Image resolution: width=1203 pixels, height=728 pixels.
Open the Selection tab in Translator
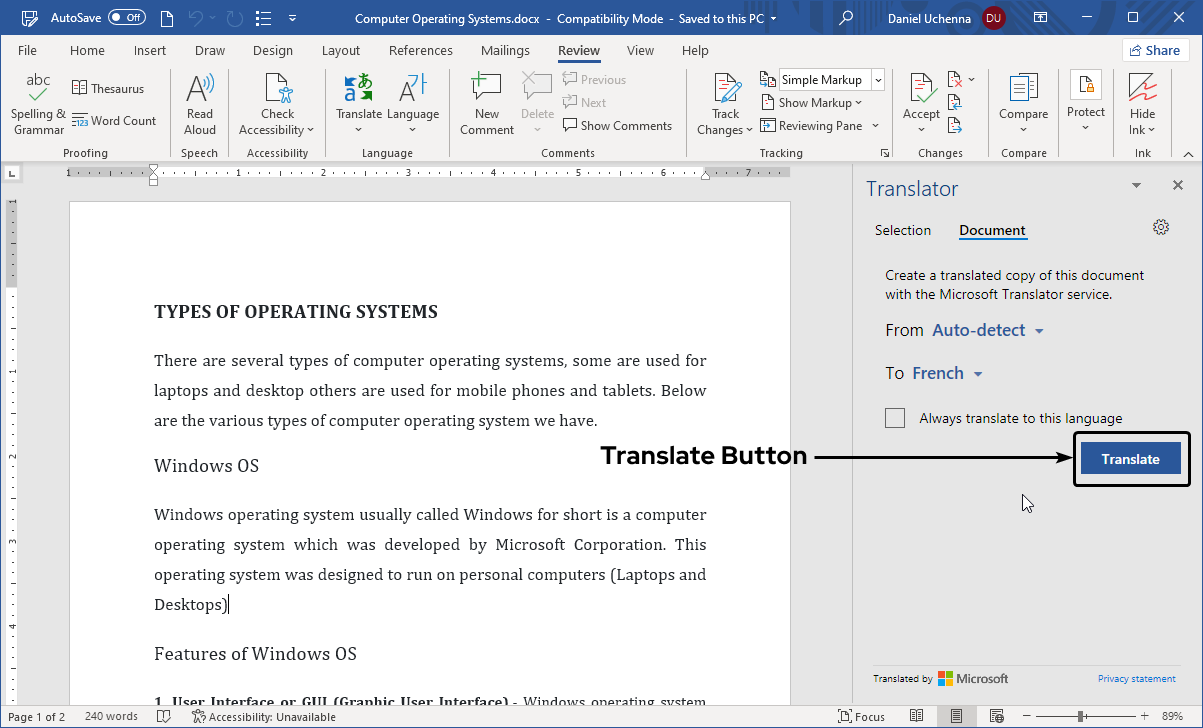(903, 230)
